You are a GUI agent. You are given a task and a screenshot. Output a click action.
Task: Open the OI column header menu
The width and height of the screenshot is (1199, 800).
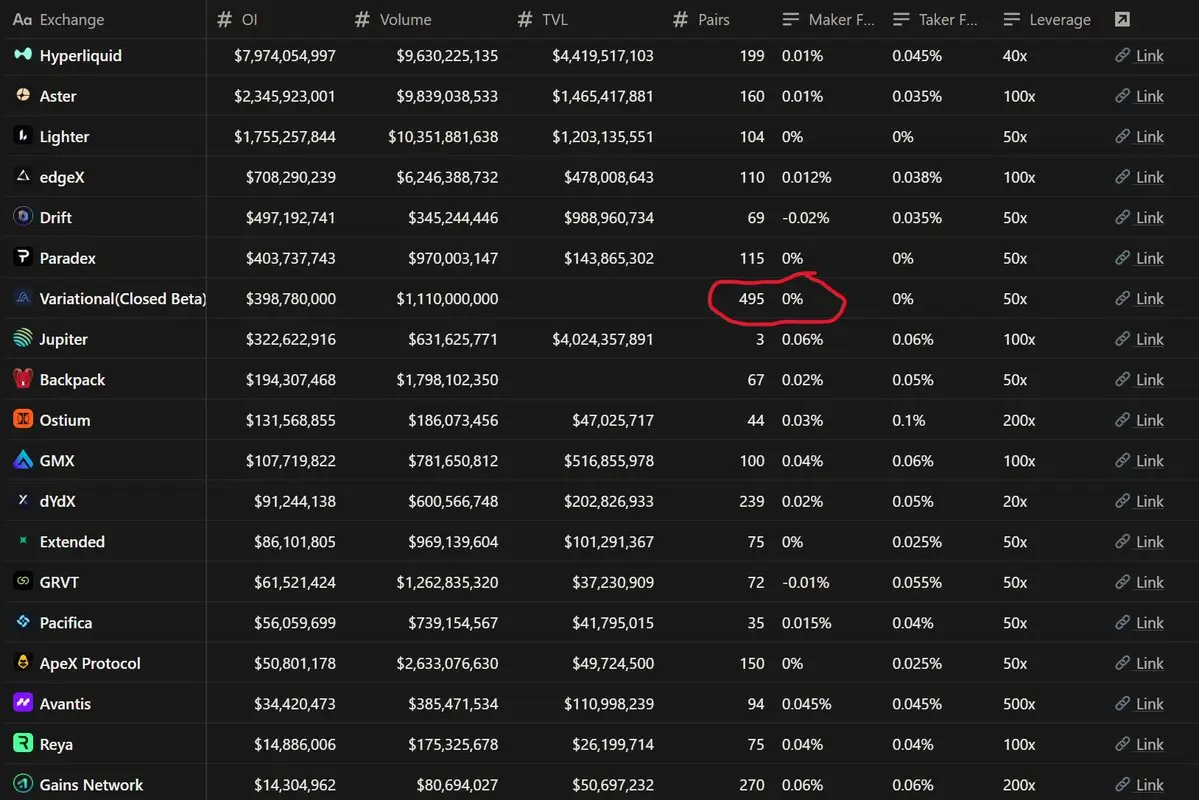click(237, 19)
